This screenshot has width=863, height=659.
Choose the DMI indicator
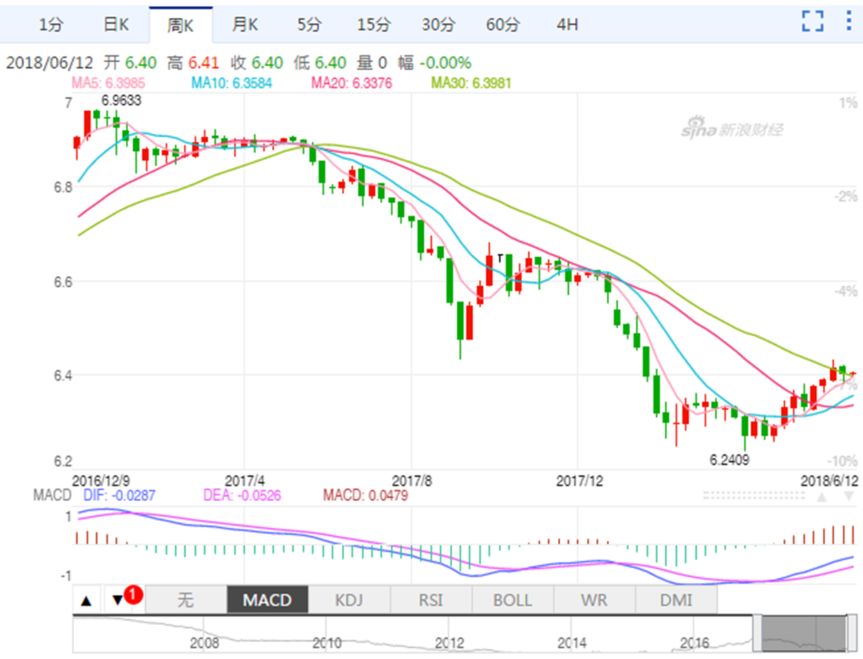675,600
